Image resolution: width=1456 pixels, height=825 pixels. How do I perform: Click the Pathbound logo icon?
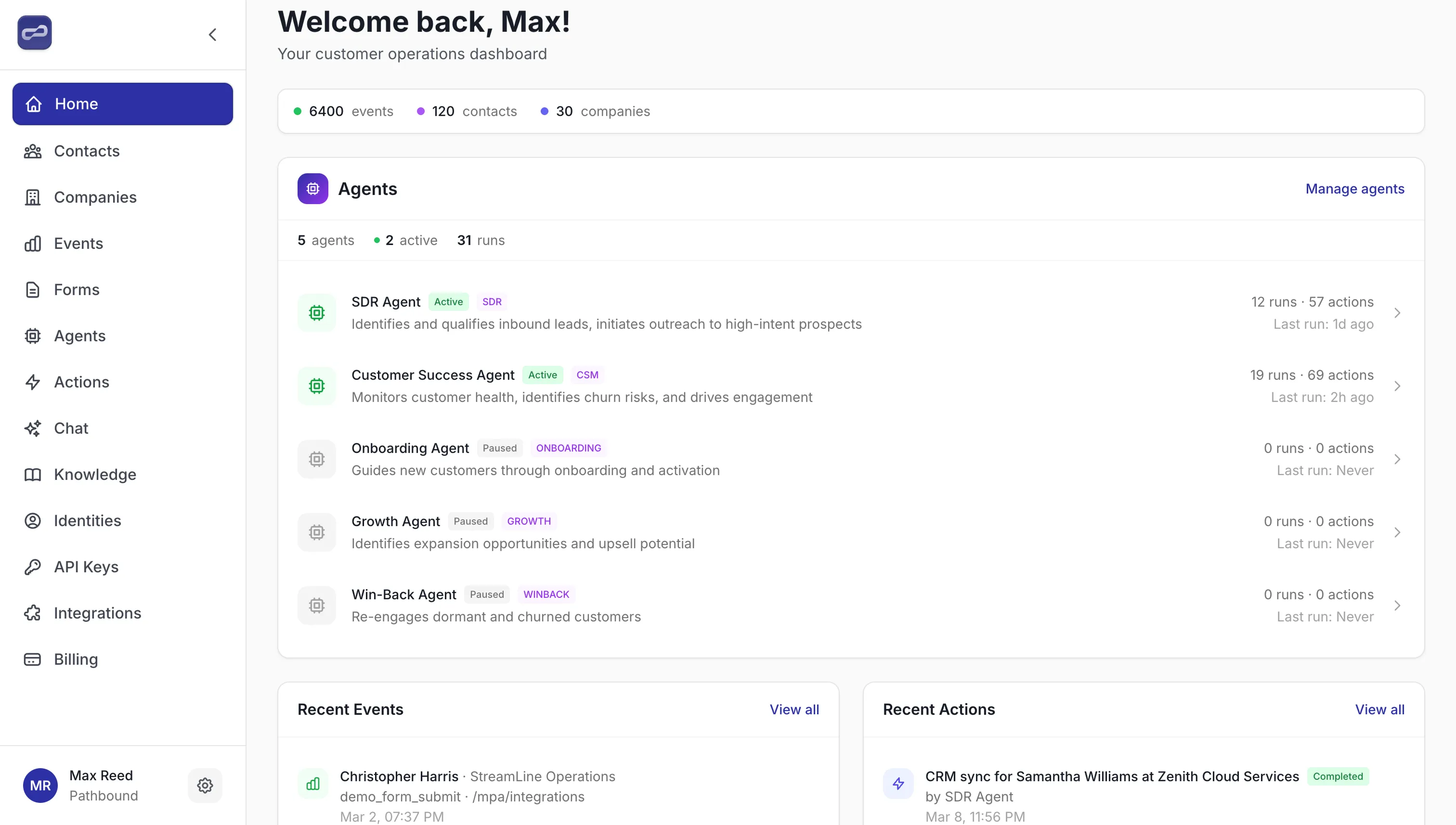35,33
